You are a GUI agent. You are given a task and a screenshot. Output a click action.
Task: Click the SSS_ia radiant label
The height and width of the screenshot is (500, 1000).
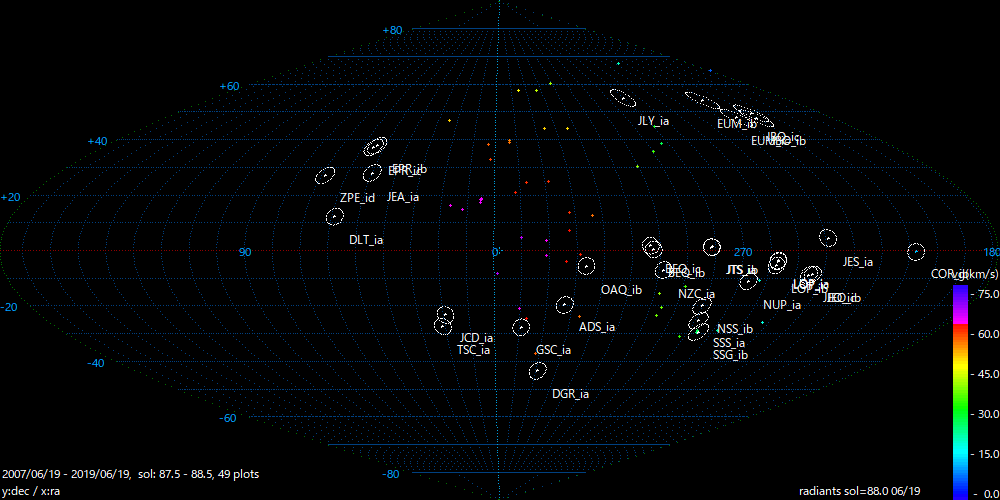click(x=728, y=343)
